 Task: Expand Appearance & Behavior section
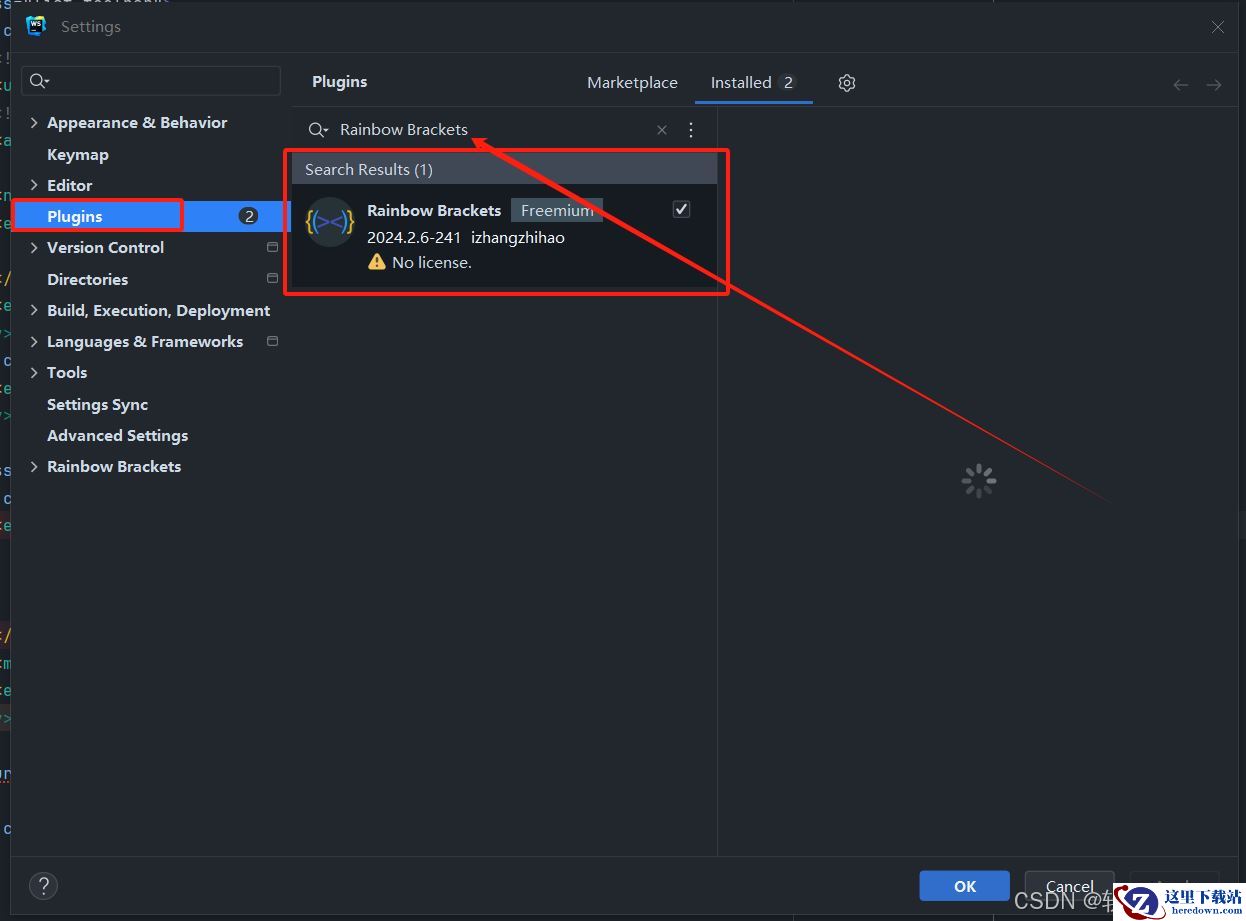pyautogui.click(x=34, y=122)
